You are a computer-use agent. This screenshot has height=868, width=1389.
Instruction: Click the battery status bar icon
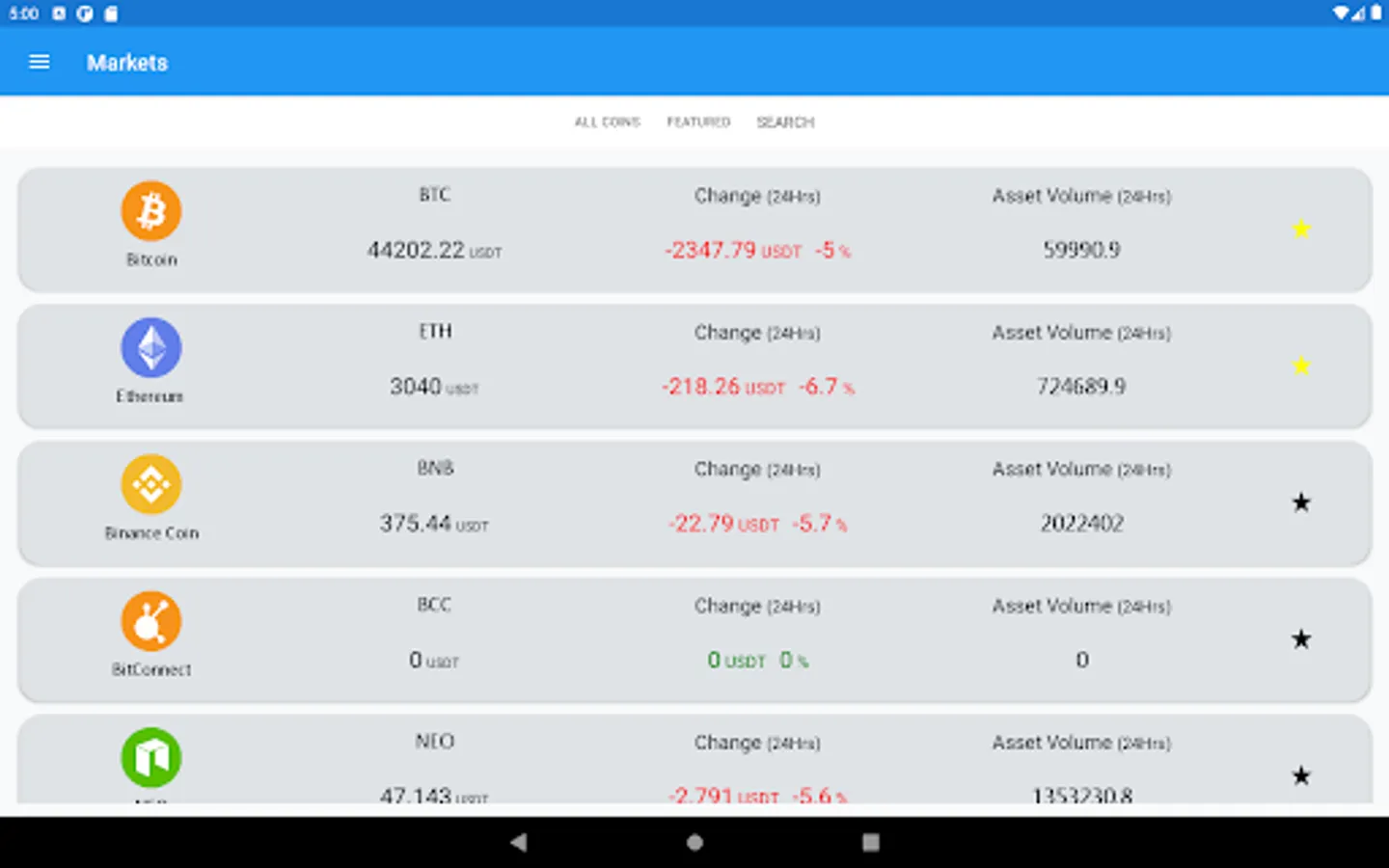pos(1375,14)
